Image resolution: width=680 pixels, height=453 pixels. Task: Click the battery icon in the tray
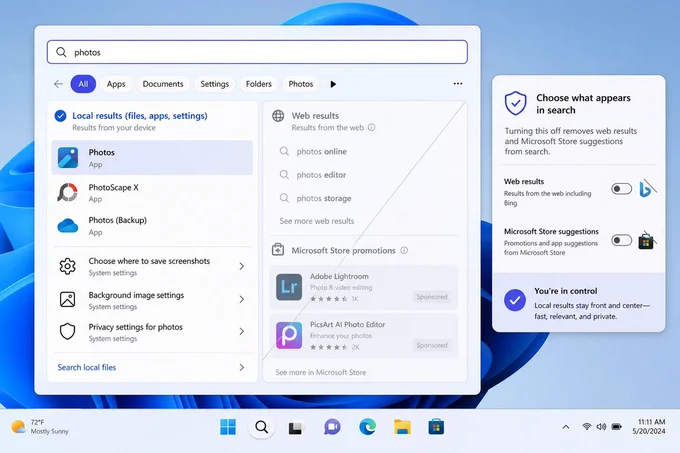point(616,427)
